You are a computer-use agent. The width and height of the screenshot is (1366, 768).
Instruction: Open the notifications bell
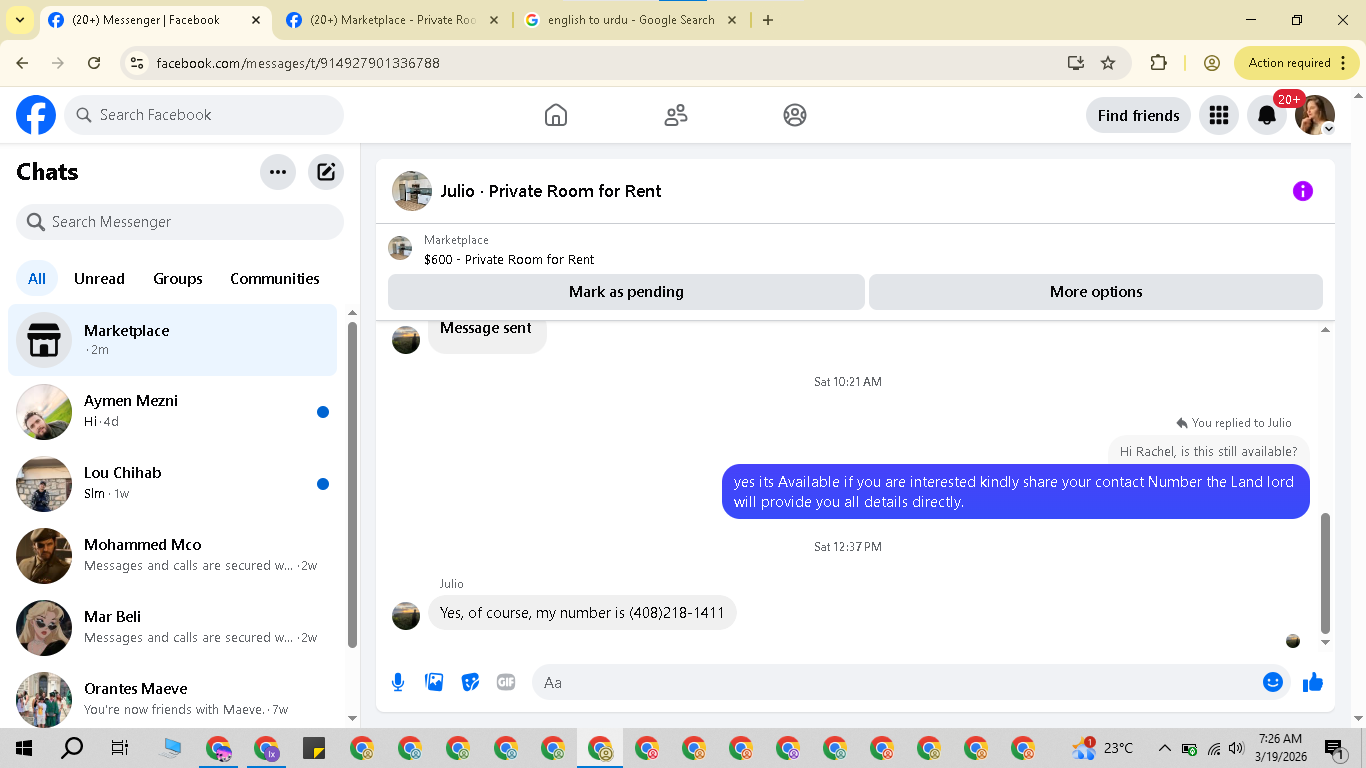tap(1267, 115)
